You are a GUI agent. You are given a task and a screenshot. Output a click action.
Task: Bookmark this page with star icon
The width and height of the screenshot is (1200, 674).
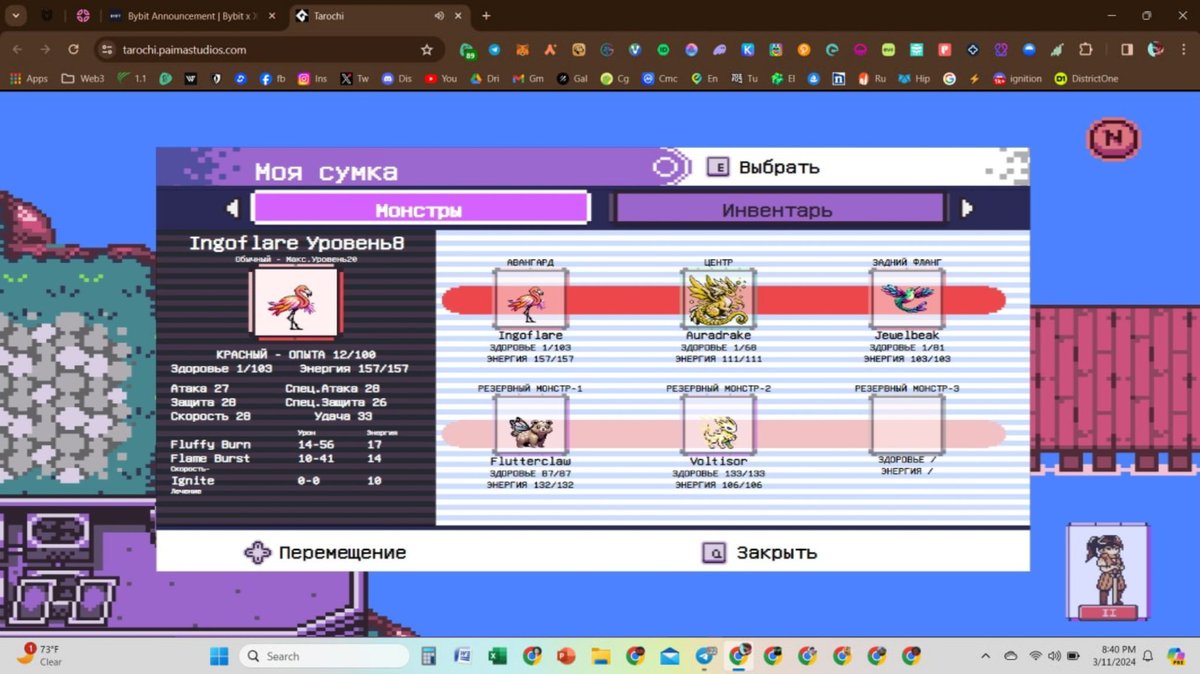click(x=427, y=49)
